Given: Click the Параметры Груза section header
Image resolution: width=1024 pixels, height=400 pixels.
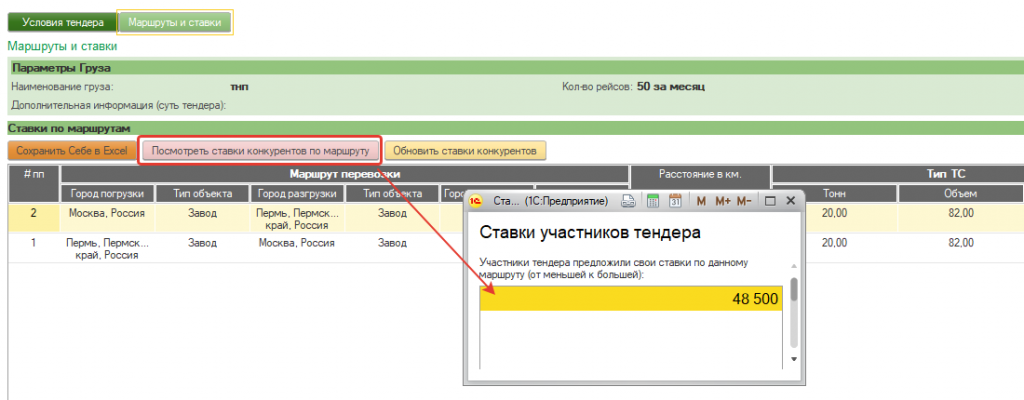Looking at the screenshot, I should click(x=61, y=67).
